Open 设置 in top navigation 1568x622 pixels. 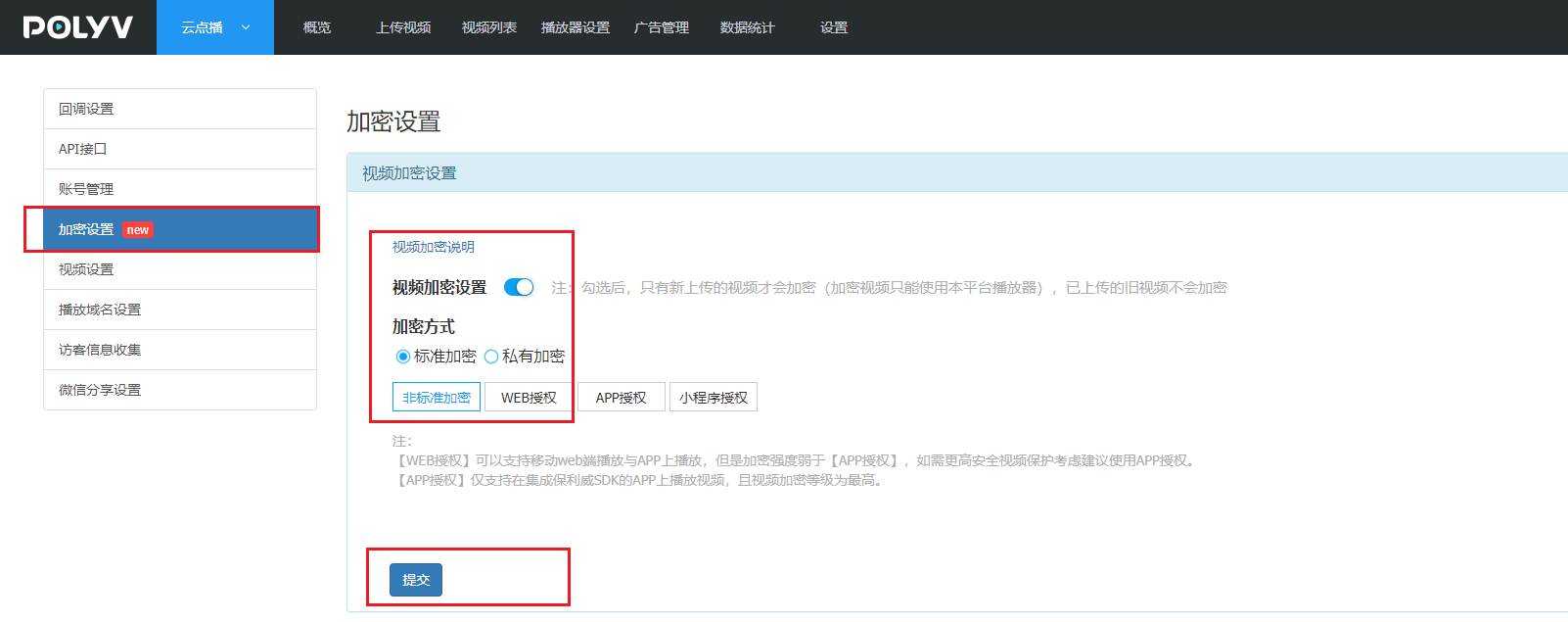[x=834, y=27]
